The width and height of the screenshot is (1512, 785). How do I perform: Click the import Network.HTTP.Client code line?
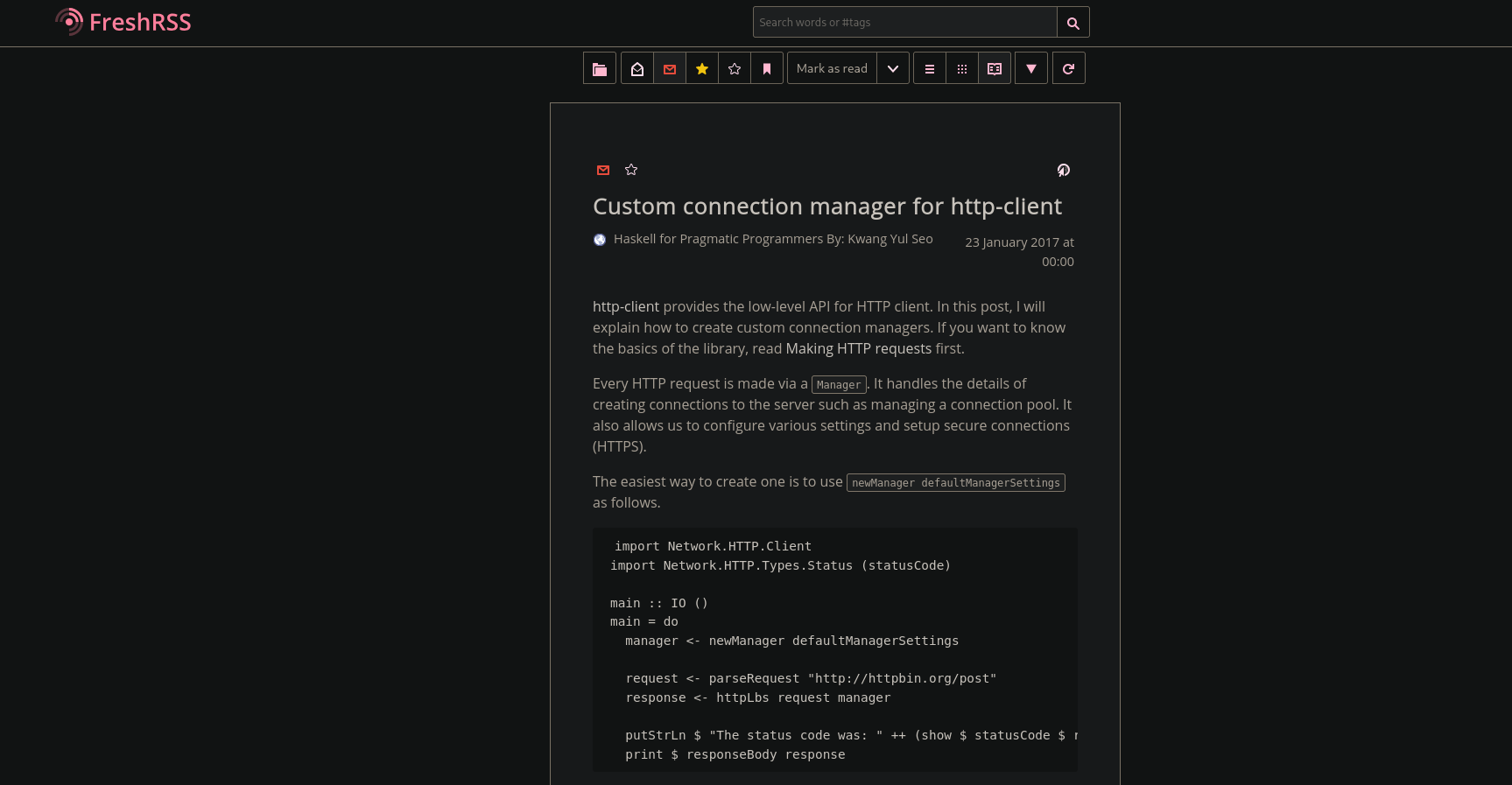(713, 546)
